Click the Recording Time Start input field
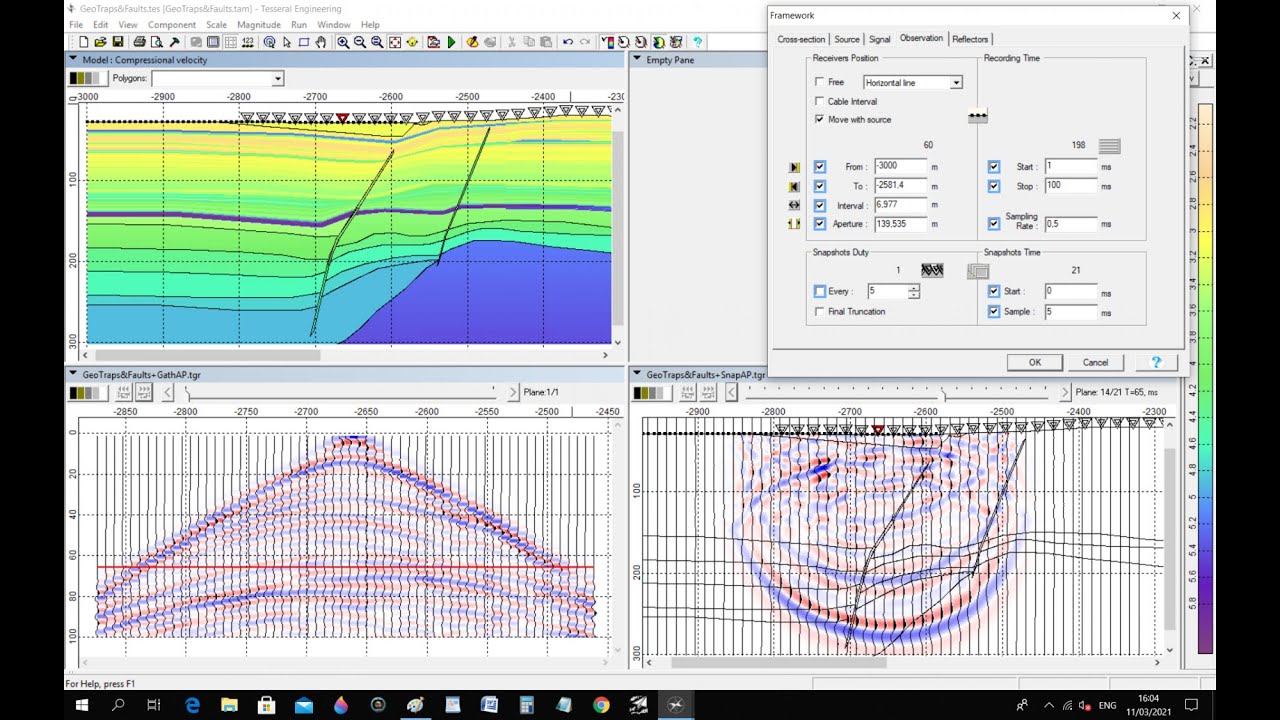The width and height of the screenshot is (1280, 720). click(x=1070, y=167)
